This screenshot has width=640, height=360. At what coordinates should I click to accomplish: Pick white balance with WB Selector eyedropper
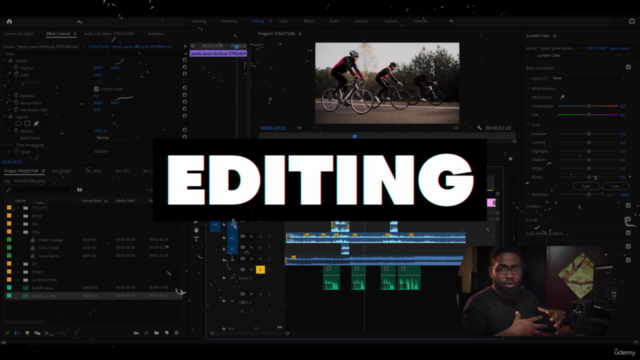click(x=562, y=97)
